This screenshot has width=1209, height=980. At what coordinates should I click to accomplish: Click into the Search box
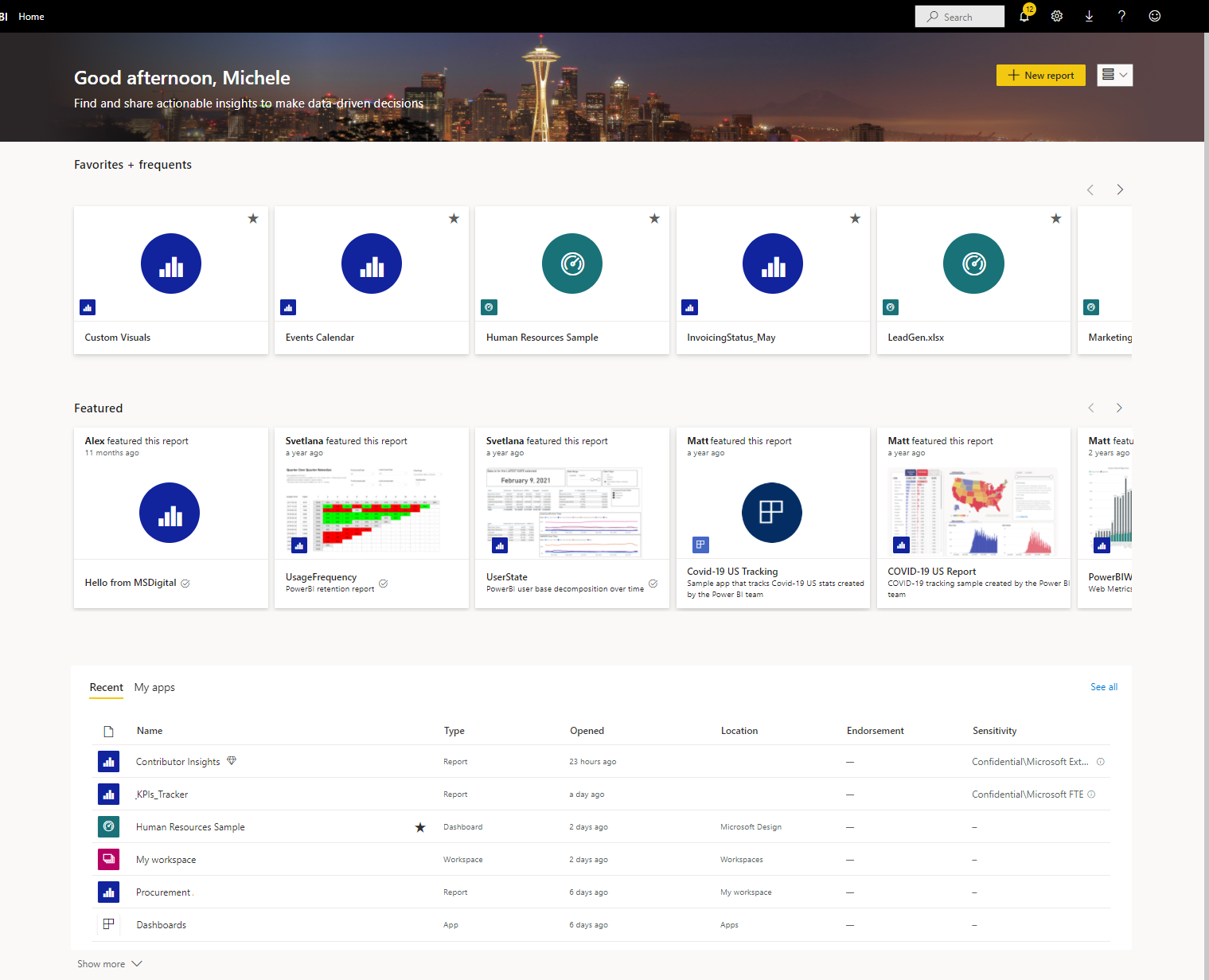tap(959, 17)
